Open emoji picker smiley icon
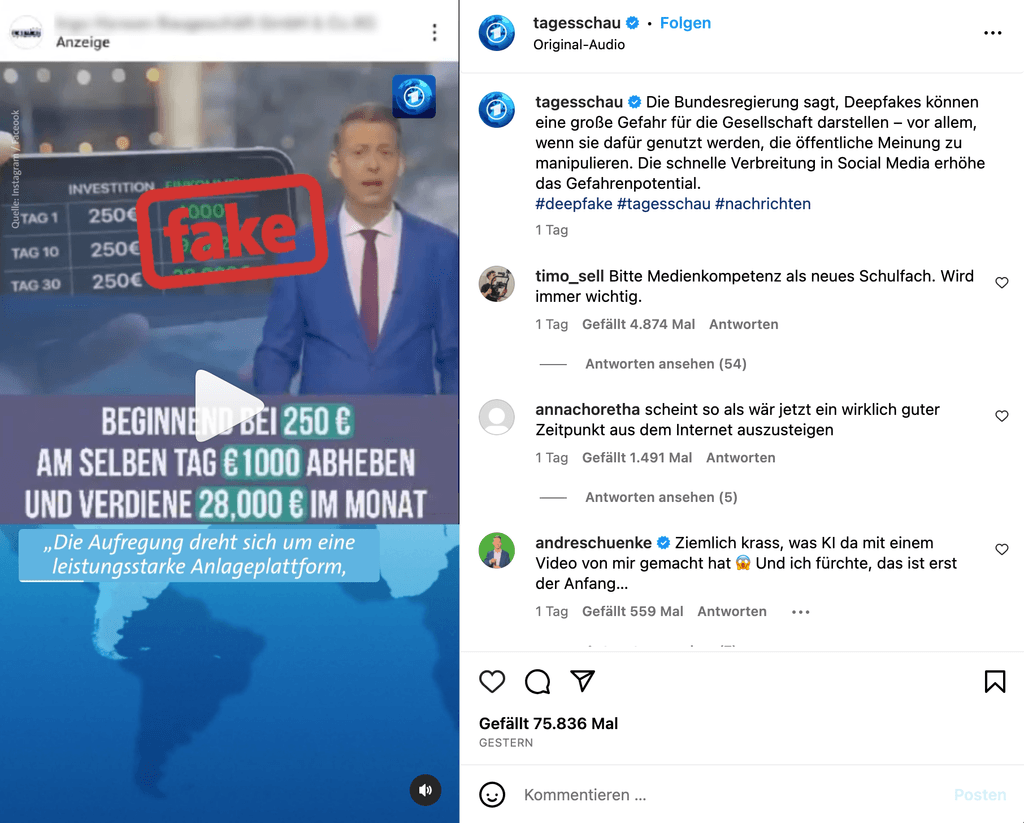 [x=492, y=795]
